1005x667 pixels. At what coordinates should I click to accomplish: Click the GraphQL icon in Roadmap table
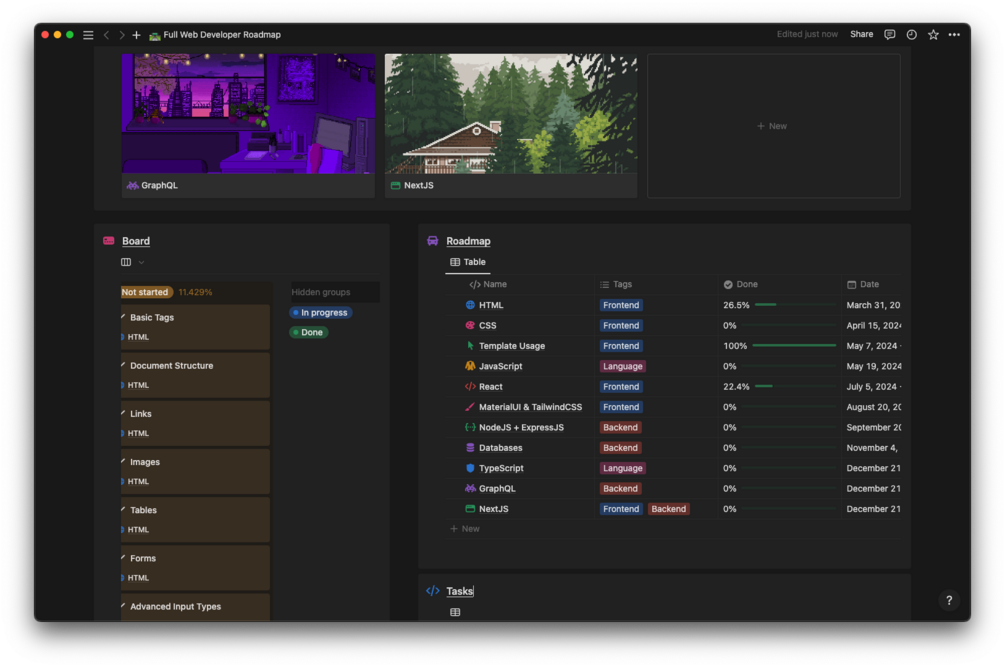click(x=470, y=488)
